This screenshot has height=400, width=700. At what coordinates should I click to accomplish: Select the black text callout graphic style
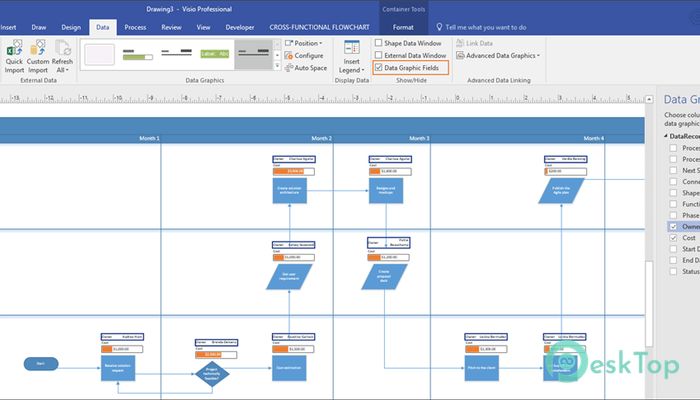[176, 53]
